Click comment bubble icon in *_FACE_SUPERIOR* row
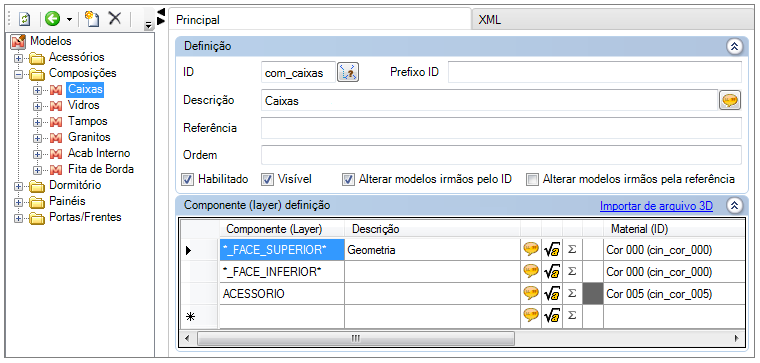760x363 pixels. click(x=531, y=250)
